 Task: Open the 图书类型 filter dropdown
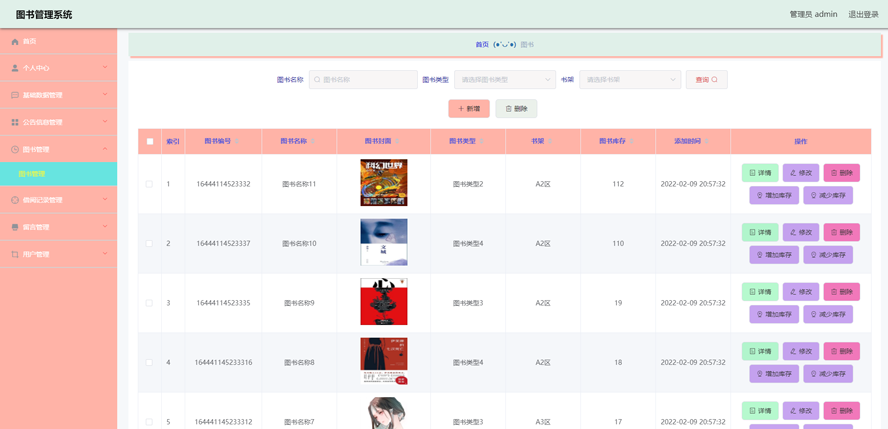[x=505, y=80]
